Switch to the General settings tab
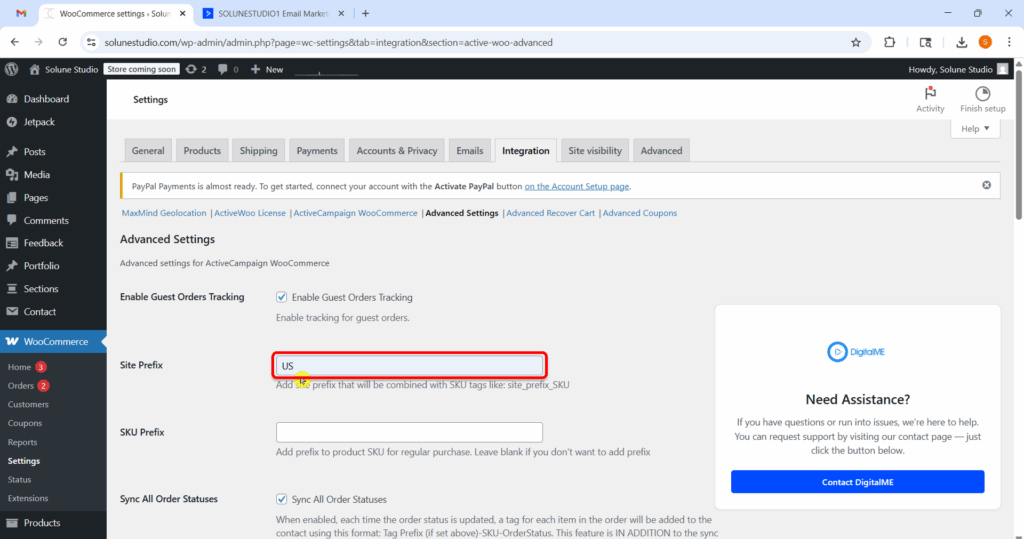The height and width of the screenshot is (539, 1024). [148, 150]
